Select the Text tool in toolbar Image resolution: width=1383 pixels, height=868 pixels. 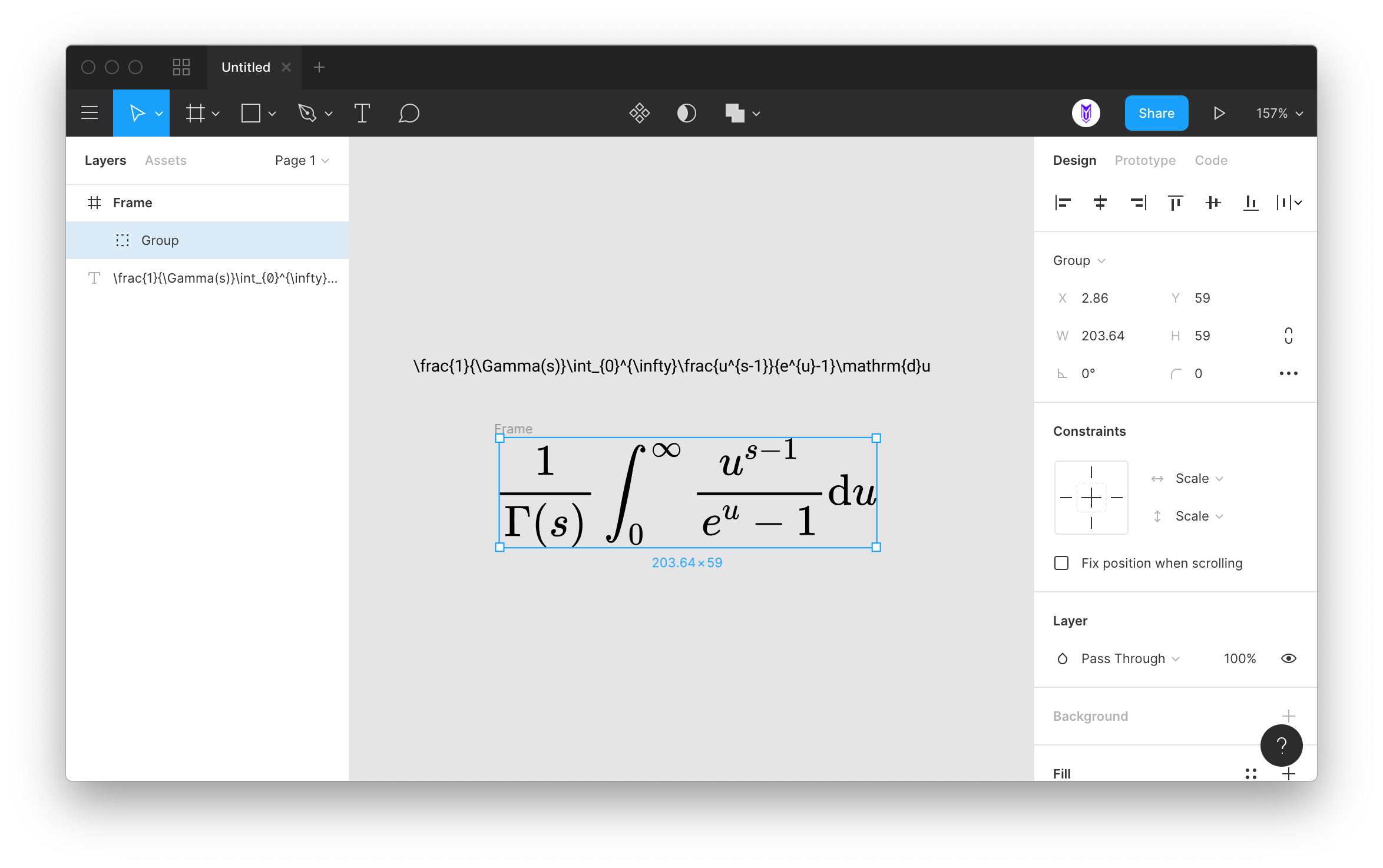coord(362,113)
